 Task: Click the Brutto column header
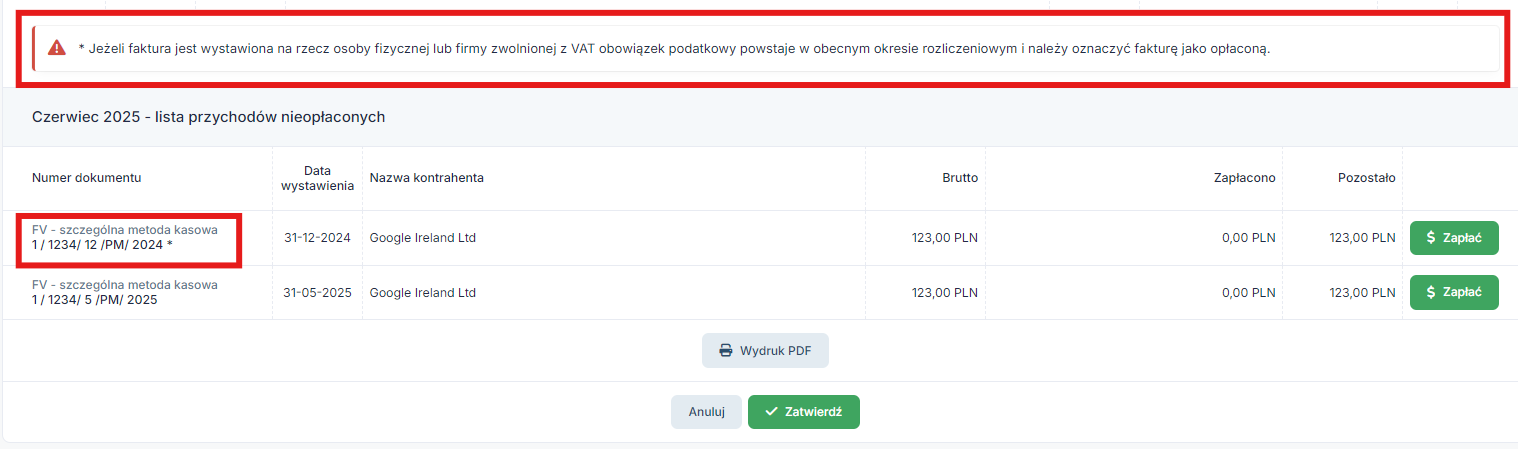960,178
